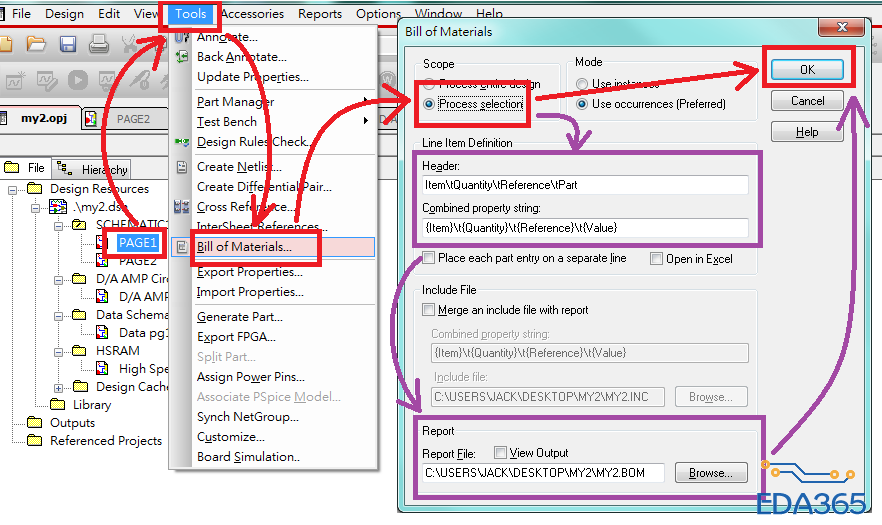Click the Voltage probe marker icon

(139, 79)
